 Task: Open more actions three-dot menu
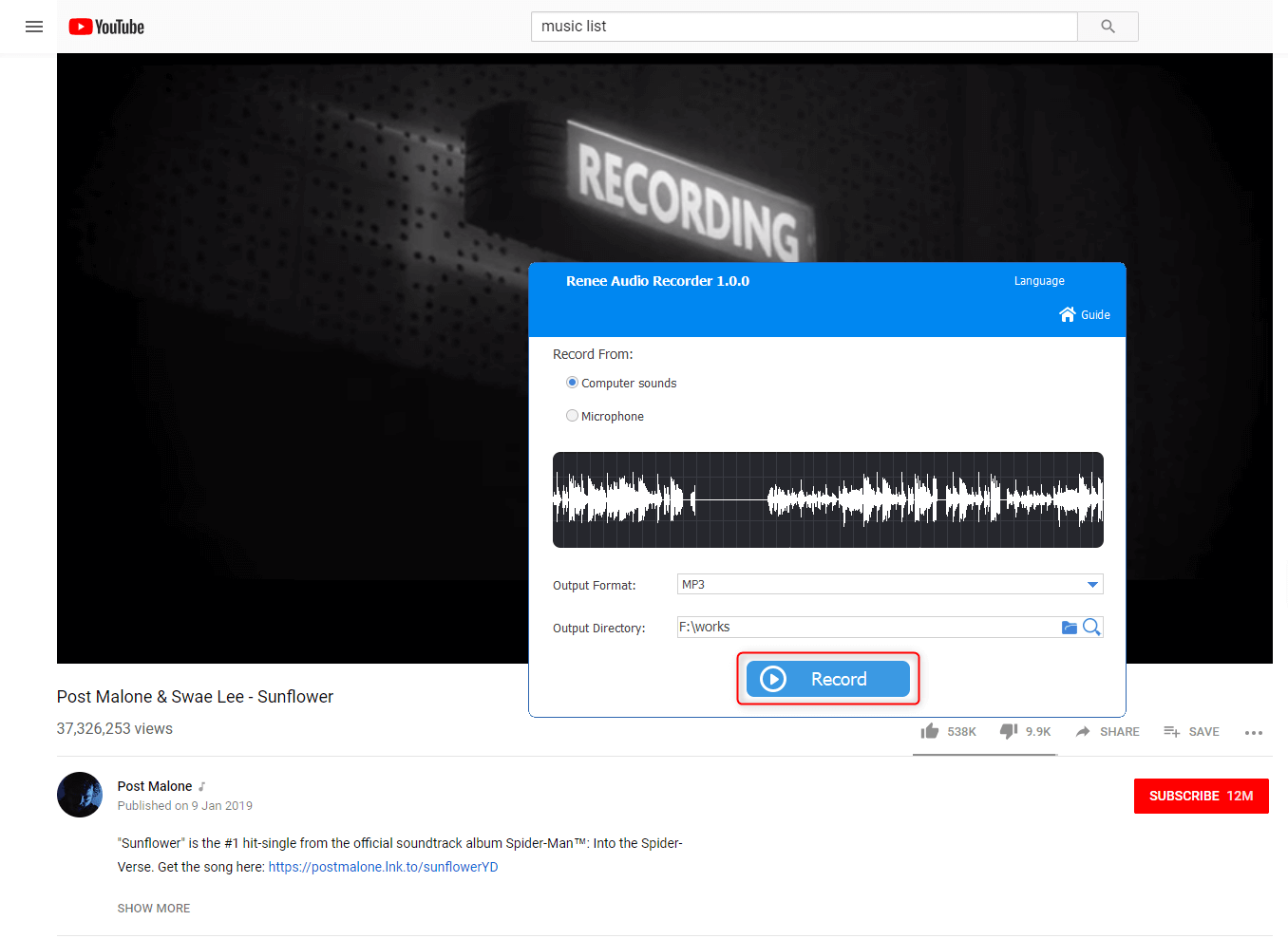pos(1254,733)
